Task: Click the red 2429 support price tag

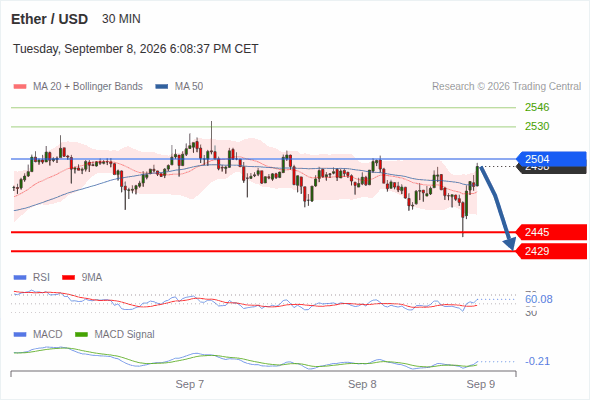Action: tap(551, 251)
